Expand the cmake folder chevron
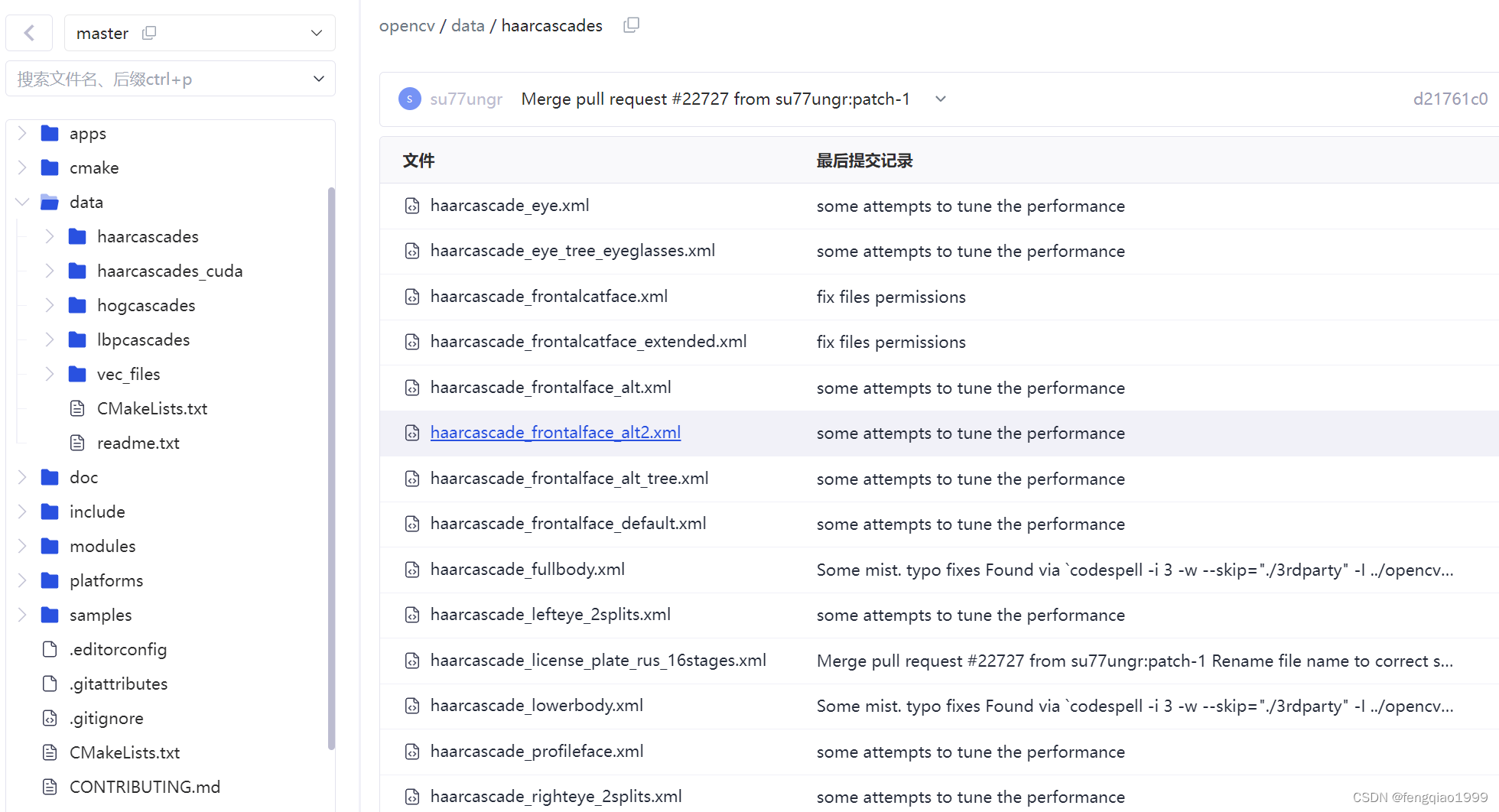The height and width of the screenshot is (812, 1499). pyautogui.click(x=22, y=167)
